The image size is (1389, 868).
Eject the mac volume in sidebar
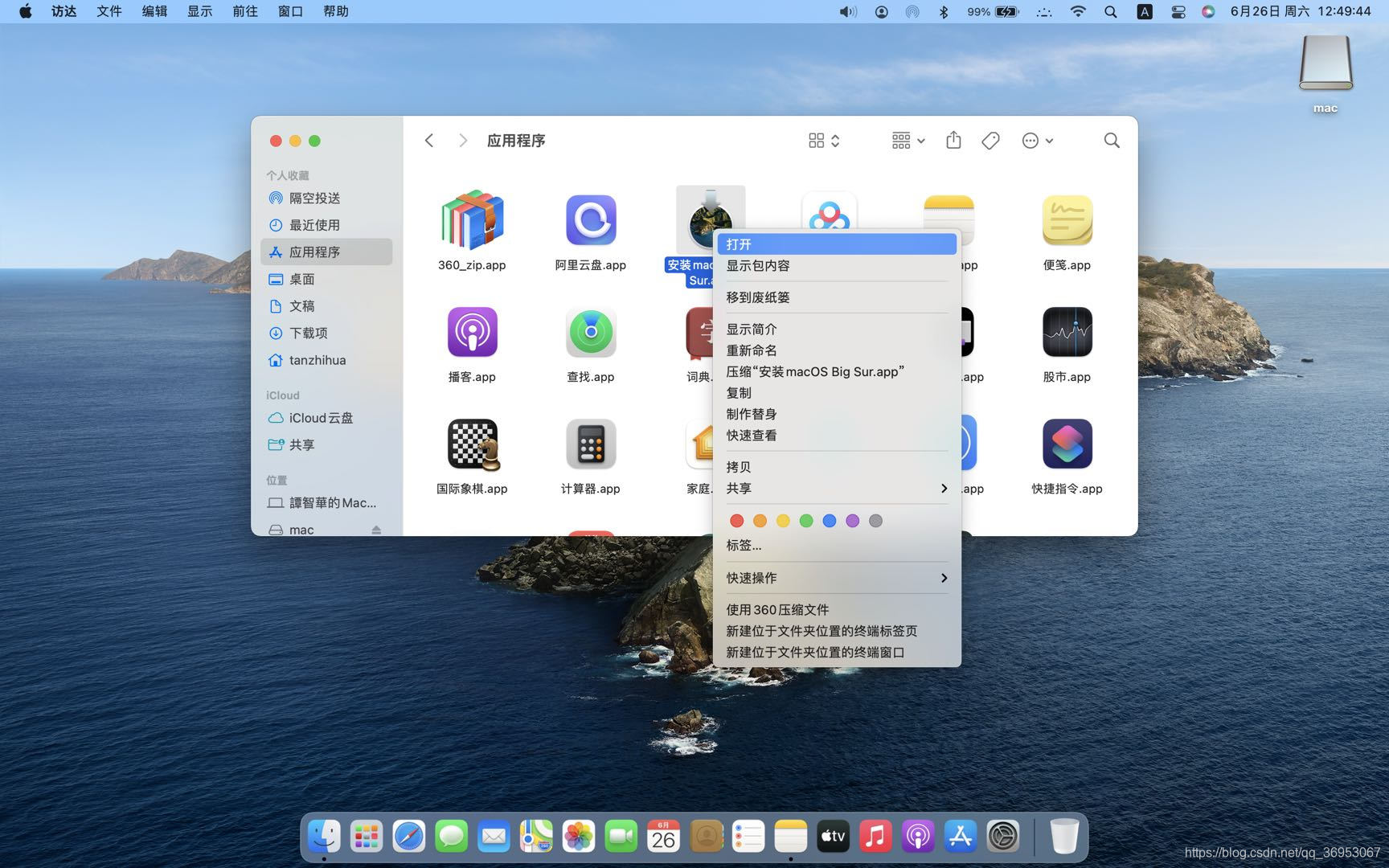(376, 530)
